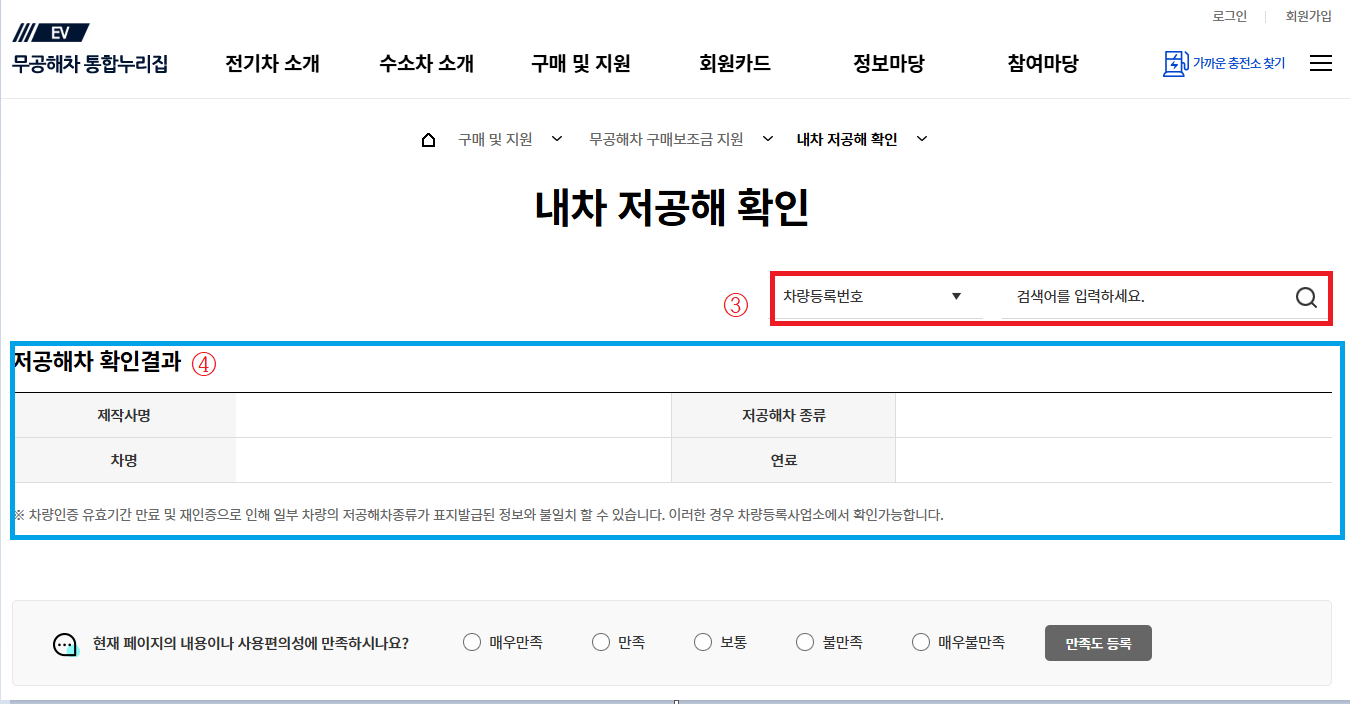1350x704 pixels.
Task: Click the 만족도 등록 button
Action: point(1097,642)
